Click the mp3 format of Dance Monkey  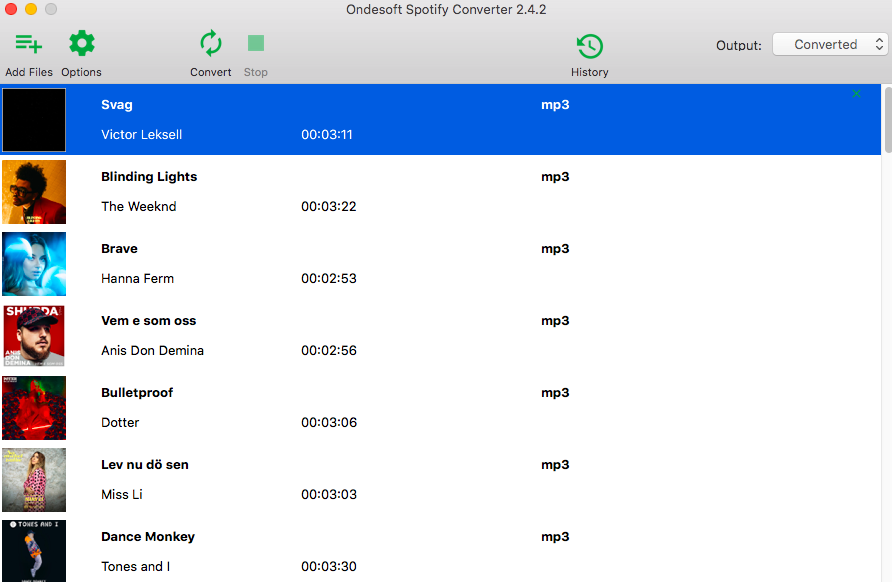(x=555, y=537)
